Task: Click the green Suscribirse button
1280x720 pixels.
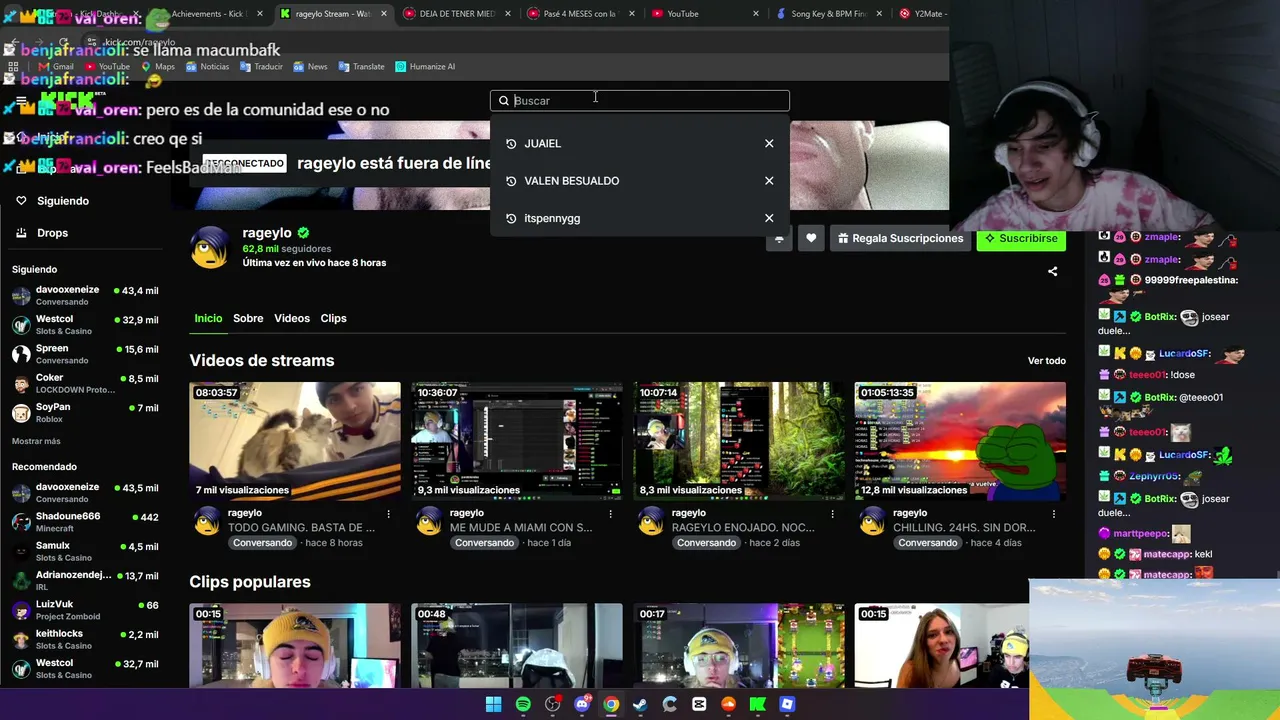Action: tap(1021, 238)
